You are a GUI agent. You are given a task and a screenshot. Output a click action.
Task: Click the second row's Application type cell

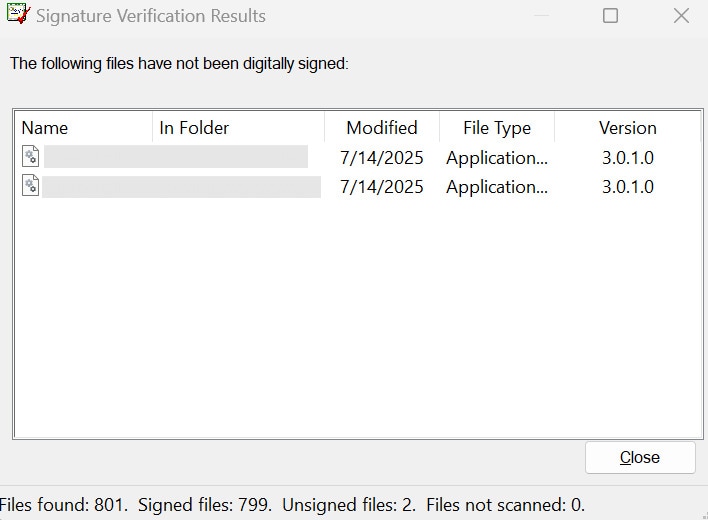[496, 187]
